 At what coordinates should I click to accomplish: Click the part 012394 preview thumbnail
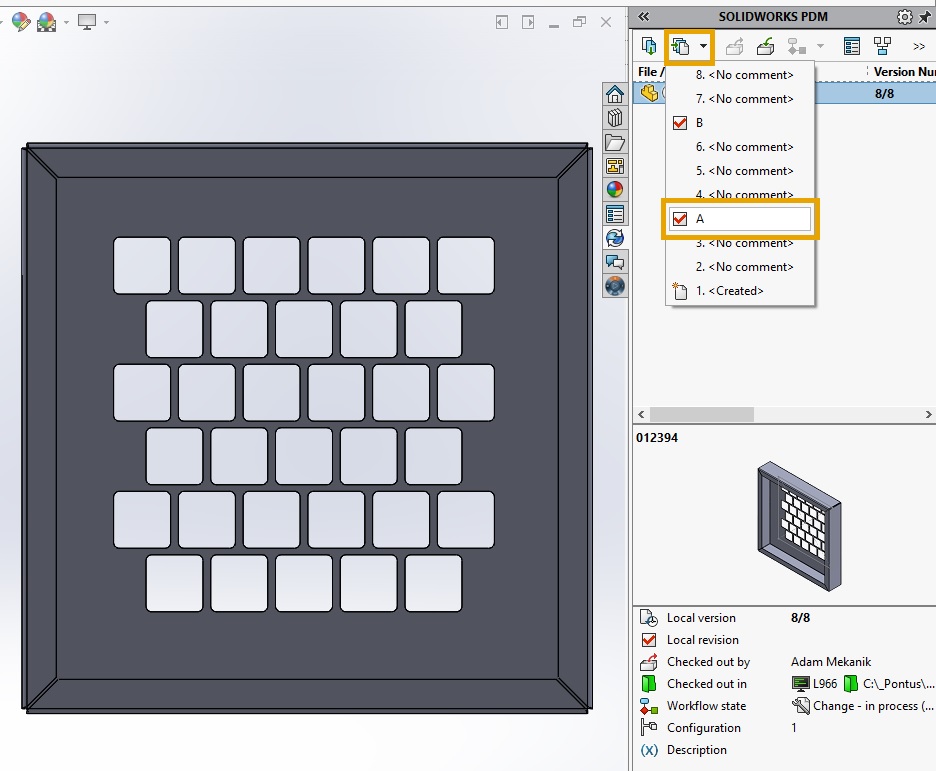(x=801, y=524)
